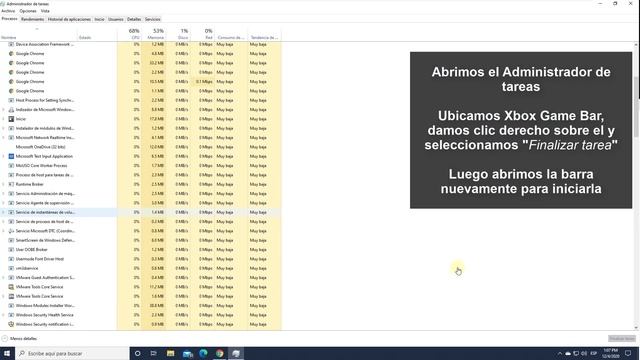Expand the Servicio de instantáneas de volumen row

click(x=4, y=212)
